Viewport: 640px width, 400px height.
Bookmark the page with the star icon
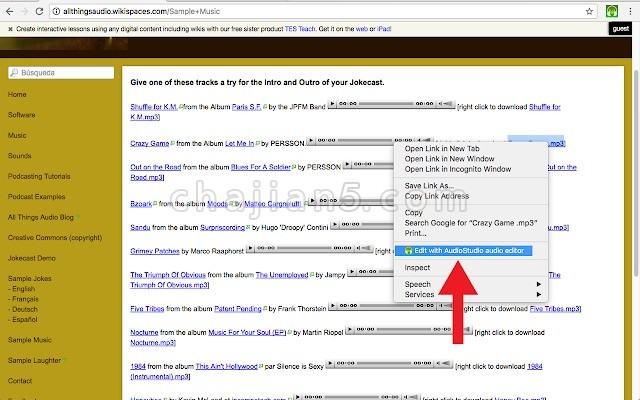590,10
